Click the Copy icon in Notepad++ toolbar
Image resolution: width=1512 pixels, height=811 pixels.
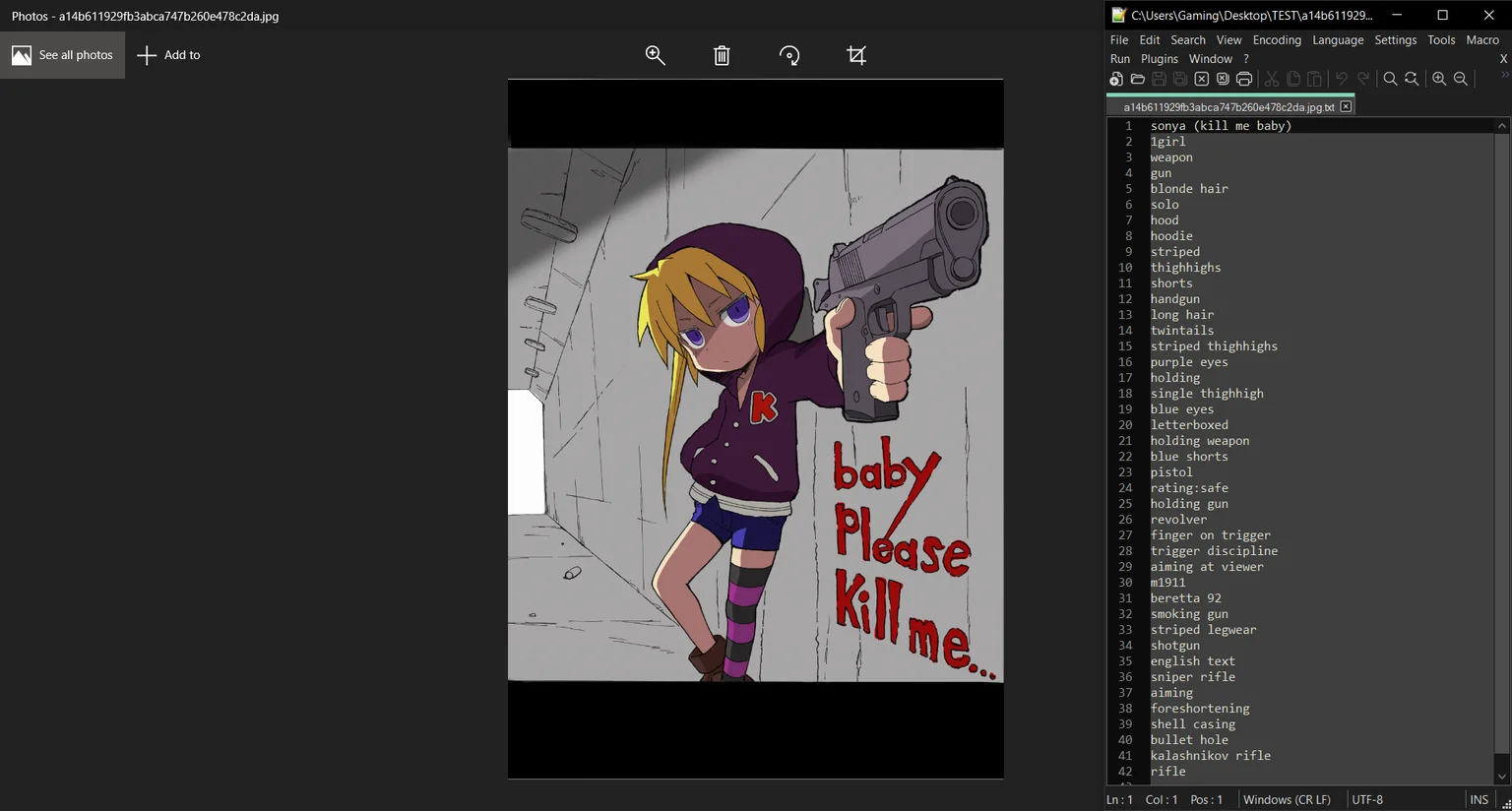pyautogui.click(x=1293, y=79)
